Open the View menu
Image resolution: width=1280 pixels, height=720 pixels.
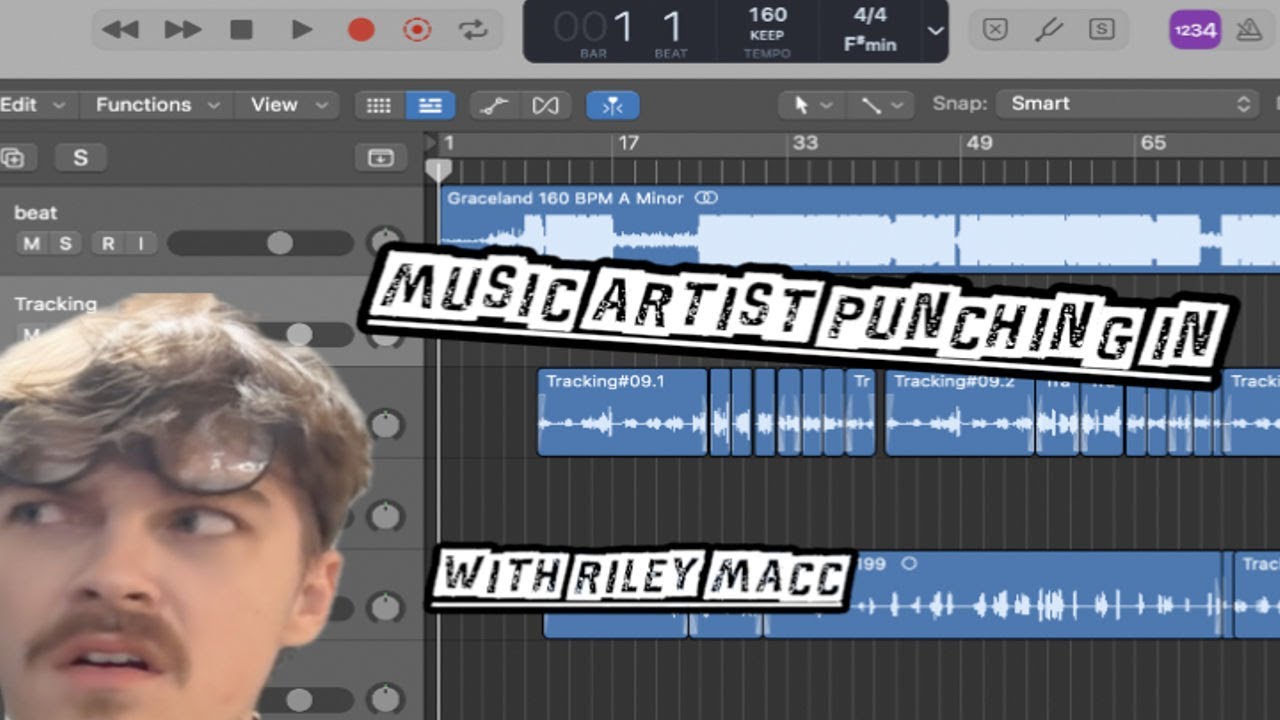pos(288,104)
